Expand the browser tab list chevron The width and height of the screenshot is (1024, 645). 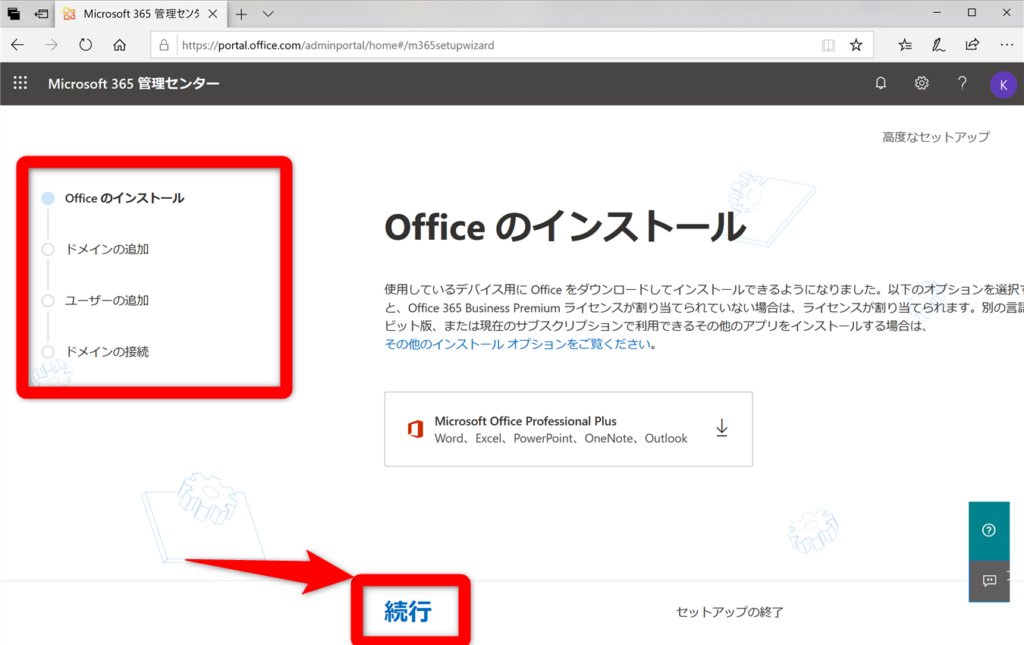point(268,14)
